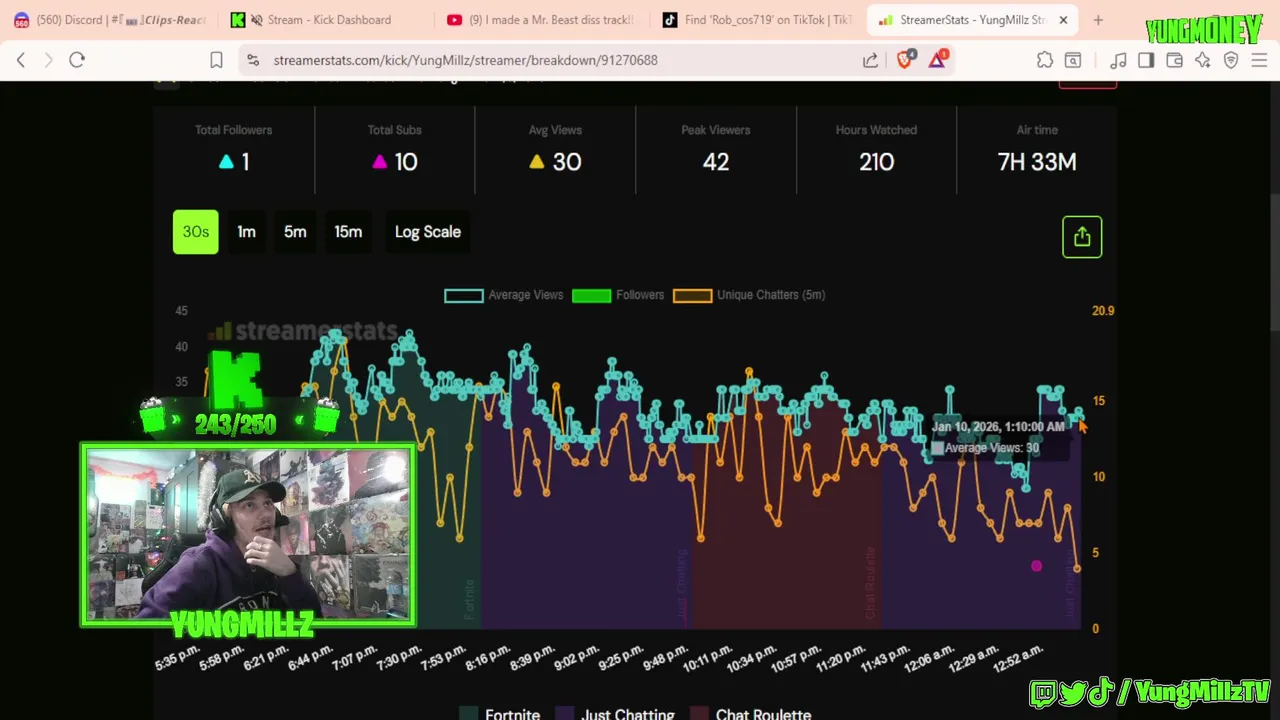Open Brave Rewards triangle icon
Viewport: 1280px width, 720px height.
pos(937,59)
